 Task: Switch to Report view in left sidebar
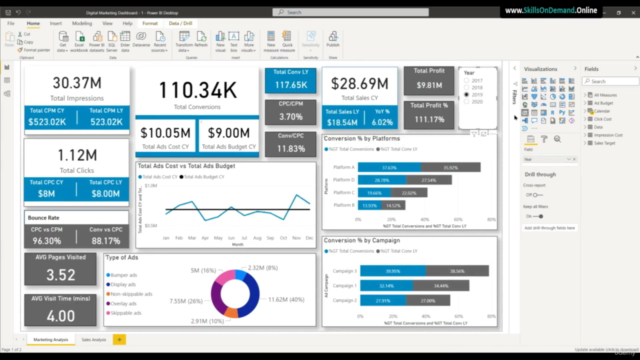[x=7, y=67]
